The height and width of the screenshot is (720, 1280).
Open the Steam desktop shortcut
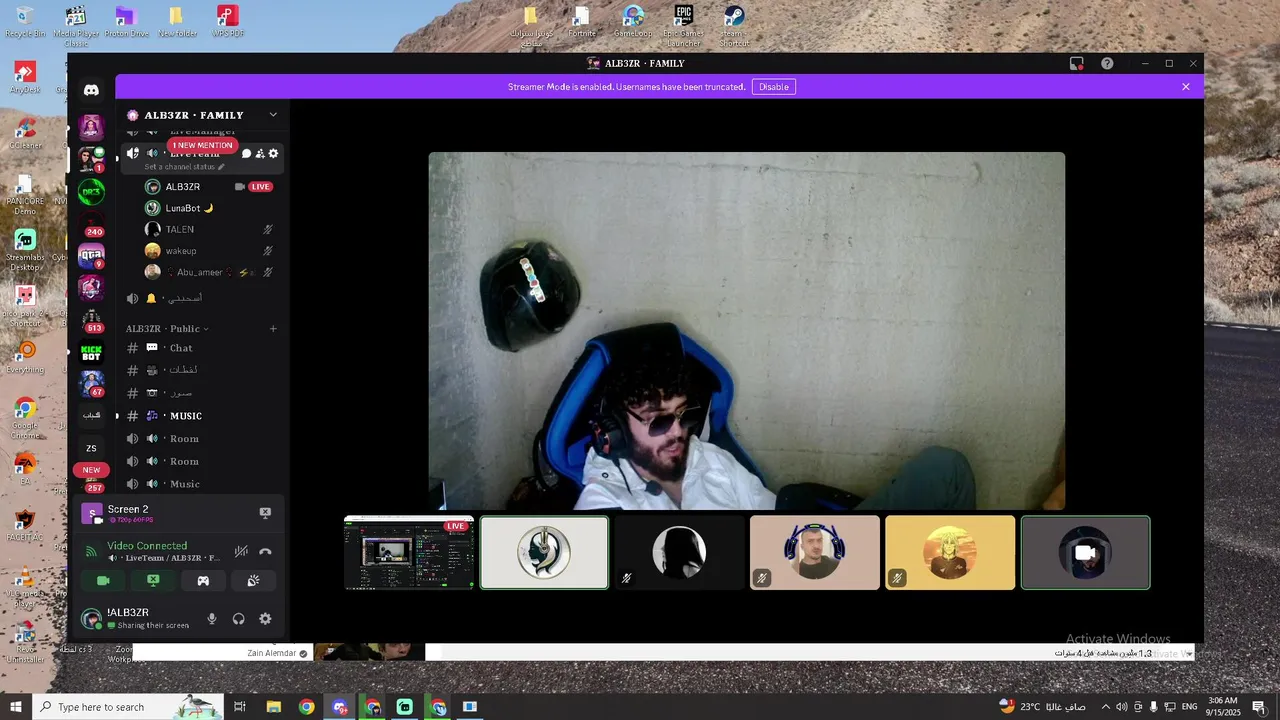coord(734,25)
